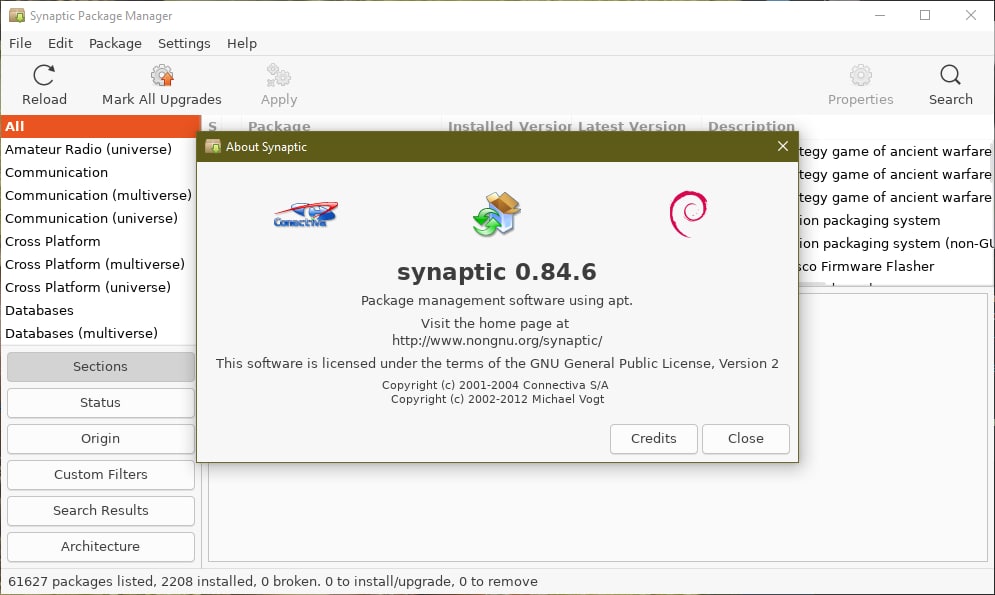Switch to the Sections filter view
The image size is (995, 595).
pyautogui.click(x=100, y=367)
